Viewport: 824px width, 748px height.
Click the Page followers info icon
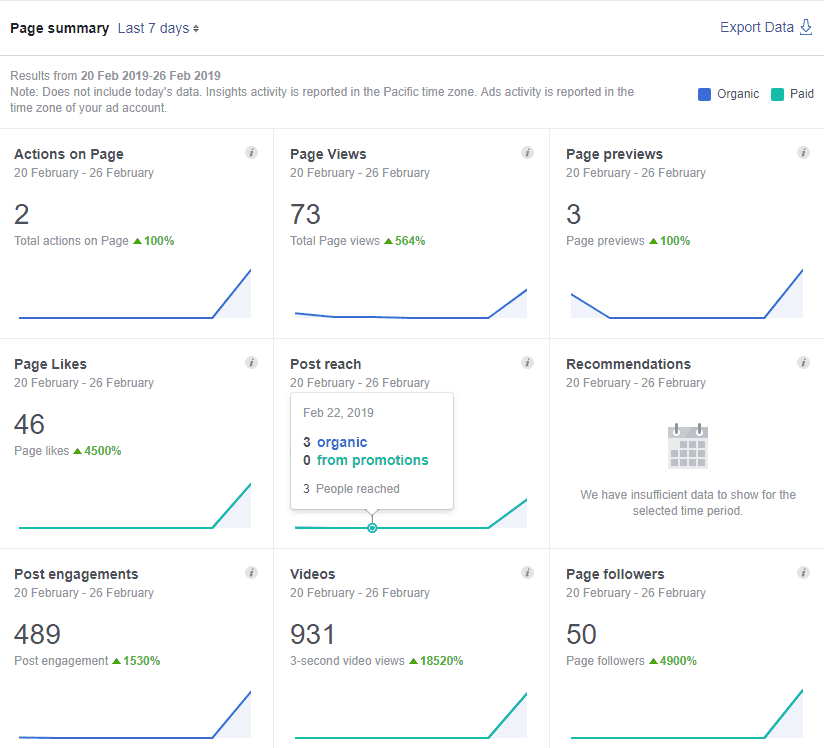(803, 573)
